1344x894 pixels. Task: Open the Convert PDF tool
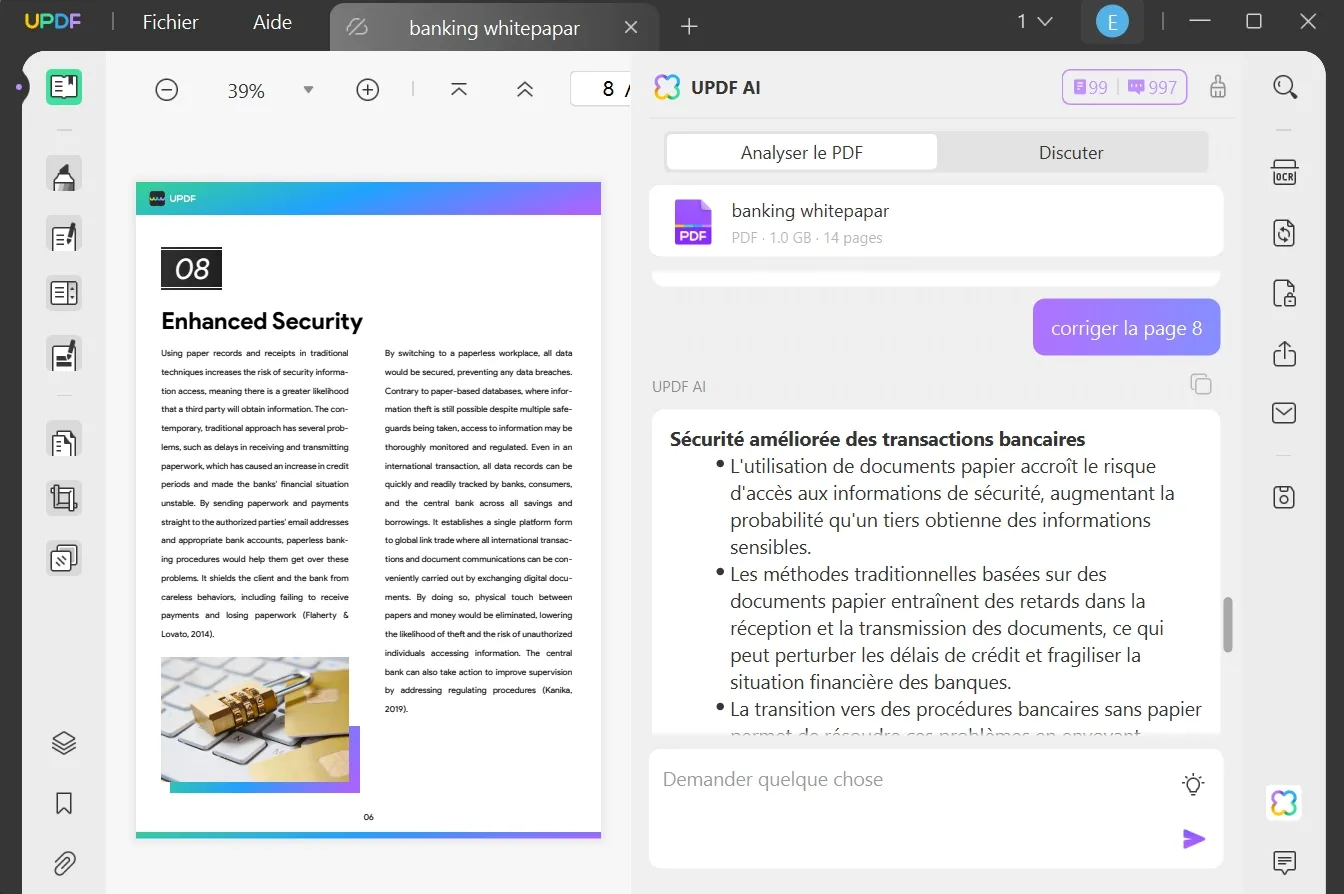1285,233
